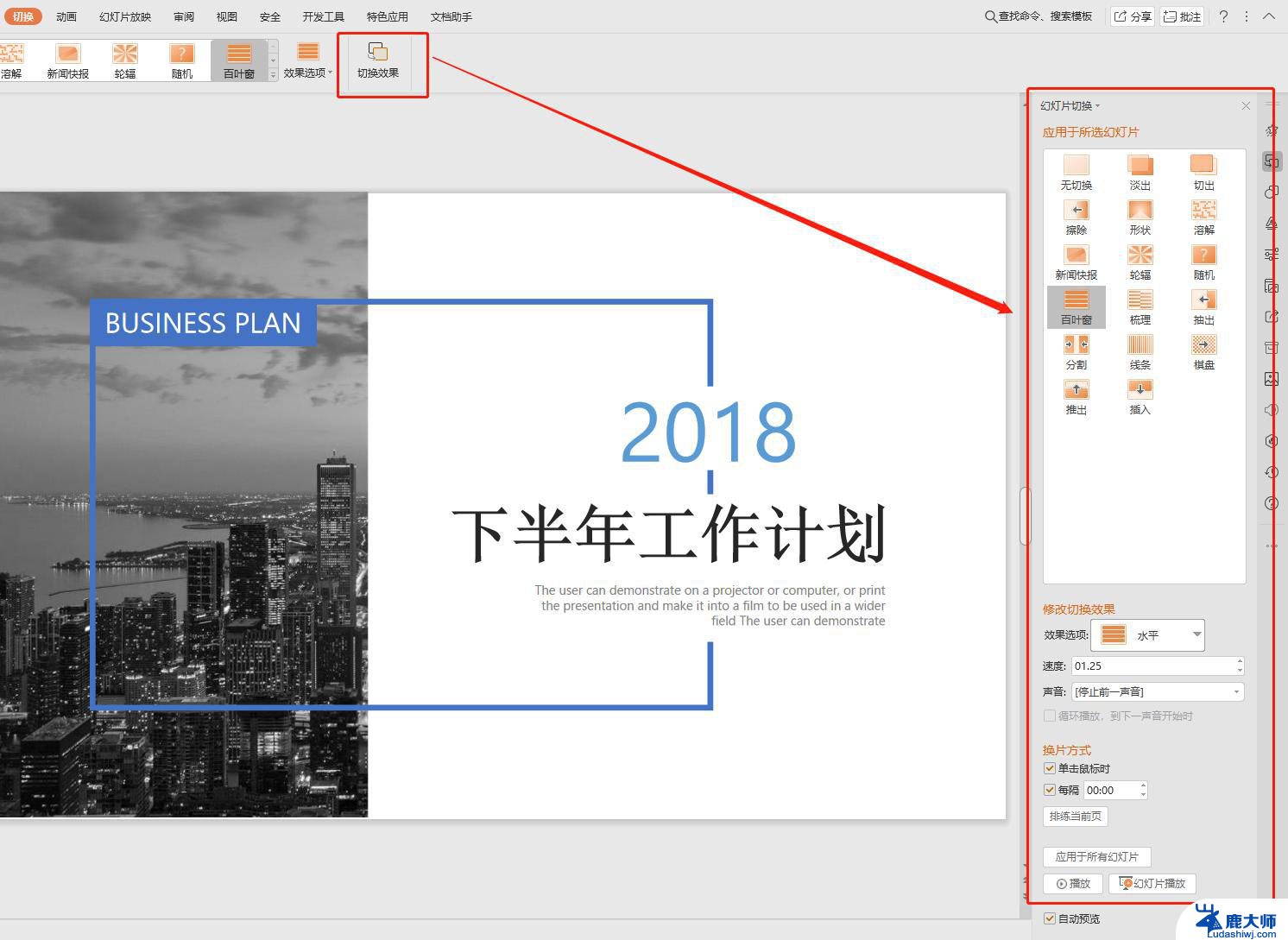Click ribbon 轮辐 transition thumbnail

click(125, 60)
